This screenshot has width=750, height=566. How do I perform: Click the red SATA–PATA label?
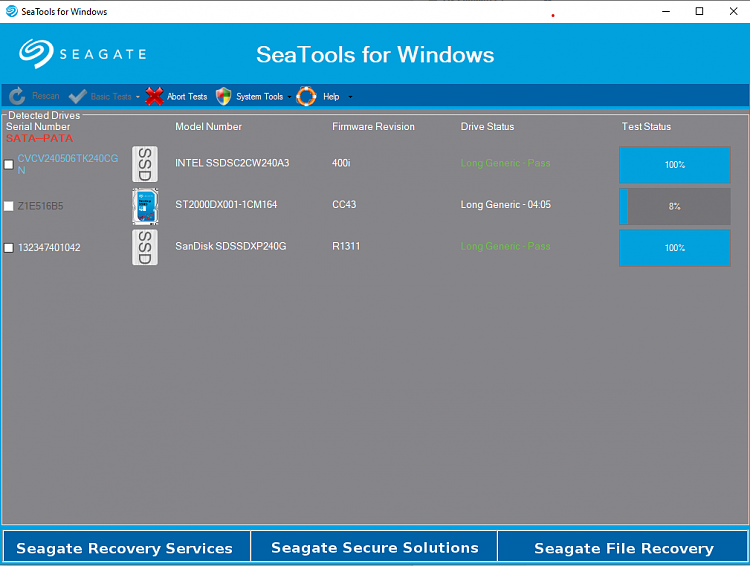click(x=39, y=138)
